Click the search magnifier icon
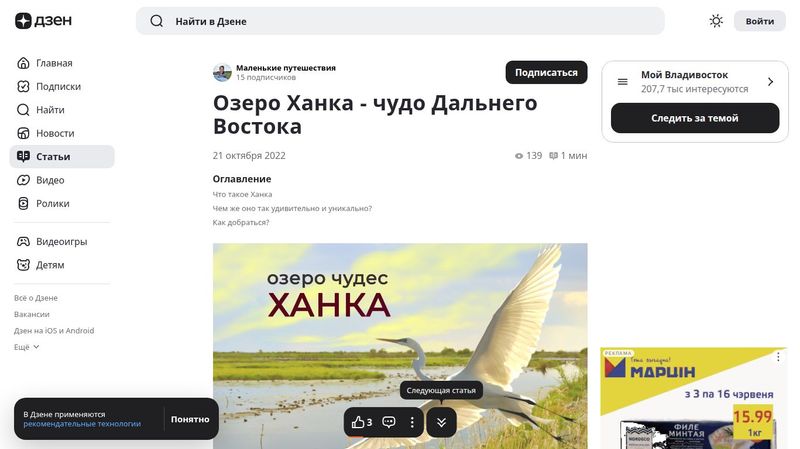The width and height of the screenshot is (800, 449). point(157,21)
